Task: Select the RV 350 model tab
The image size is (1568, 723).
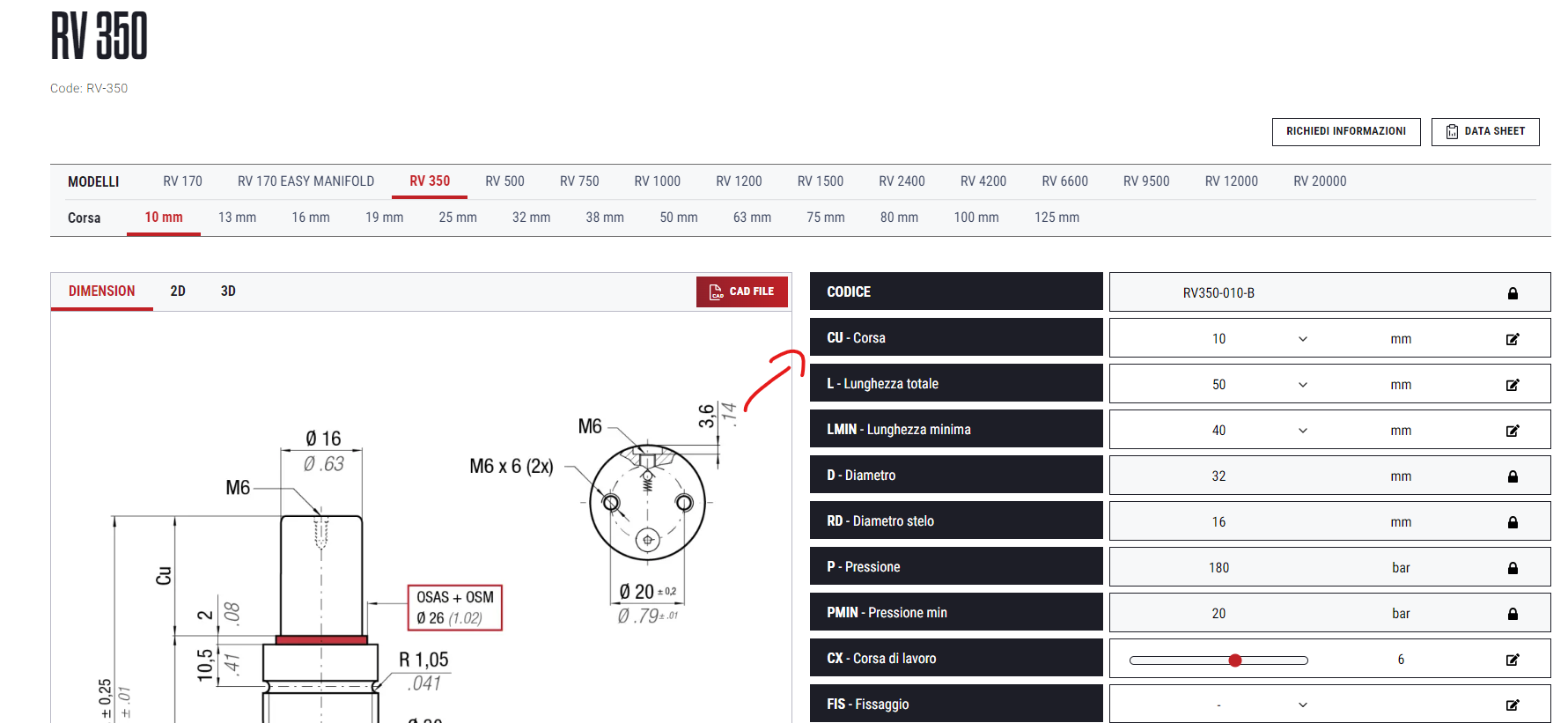Action: (430, 181)
